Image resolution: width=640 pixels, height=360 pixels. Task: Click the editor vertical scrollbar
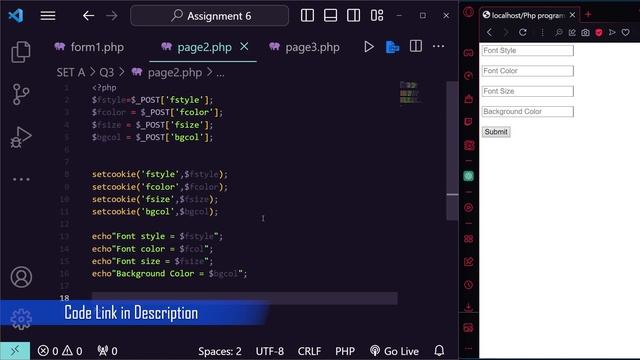[452, 151]
